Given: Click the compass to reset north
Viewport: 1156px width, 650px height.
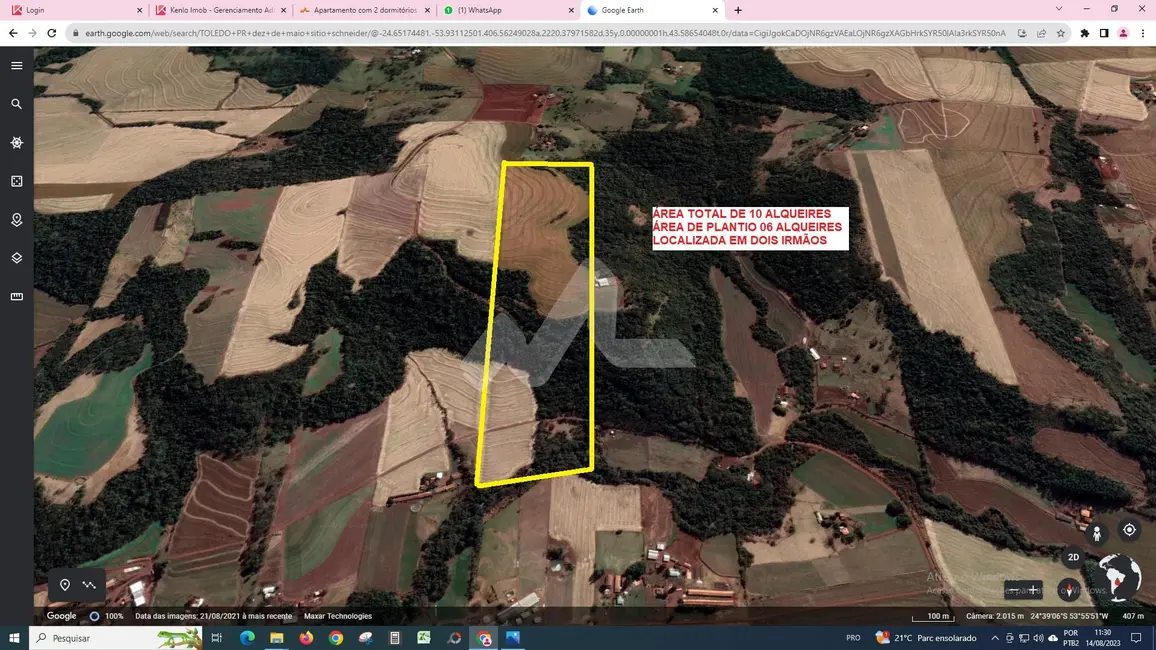Looking at the screenshot, I should [1069, 589].
